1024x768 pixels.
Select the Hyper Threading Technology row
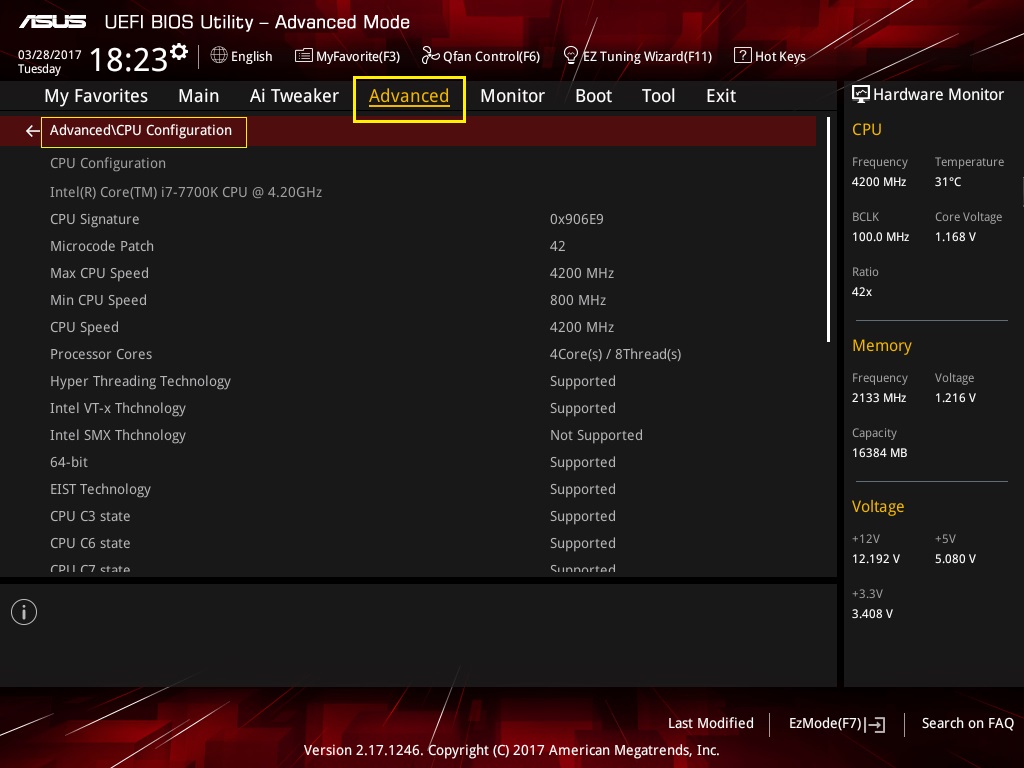tap(408, 381)
